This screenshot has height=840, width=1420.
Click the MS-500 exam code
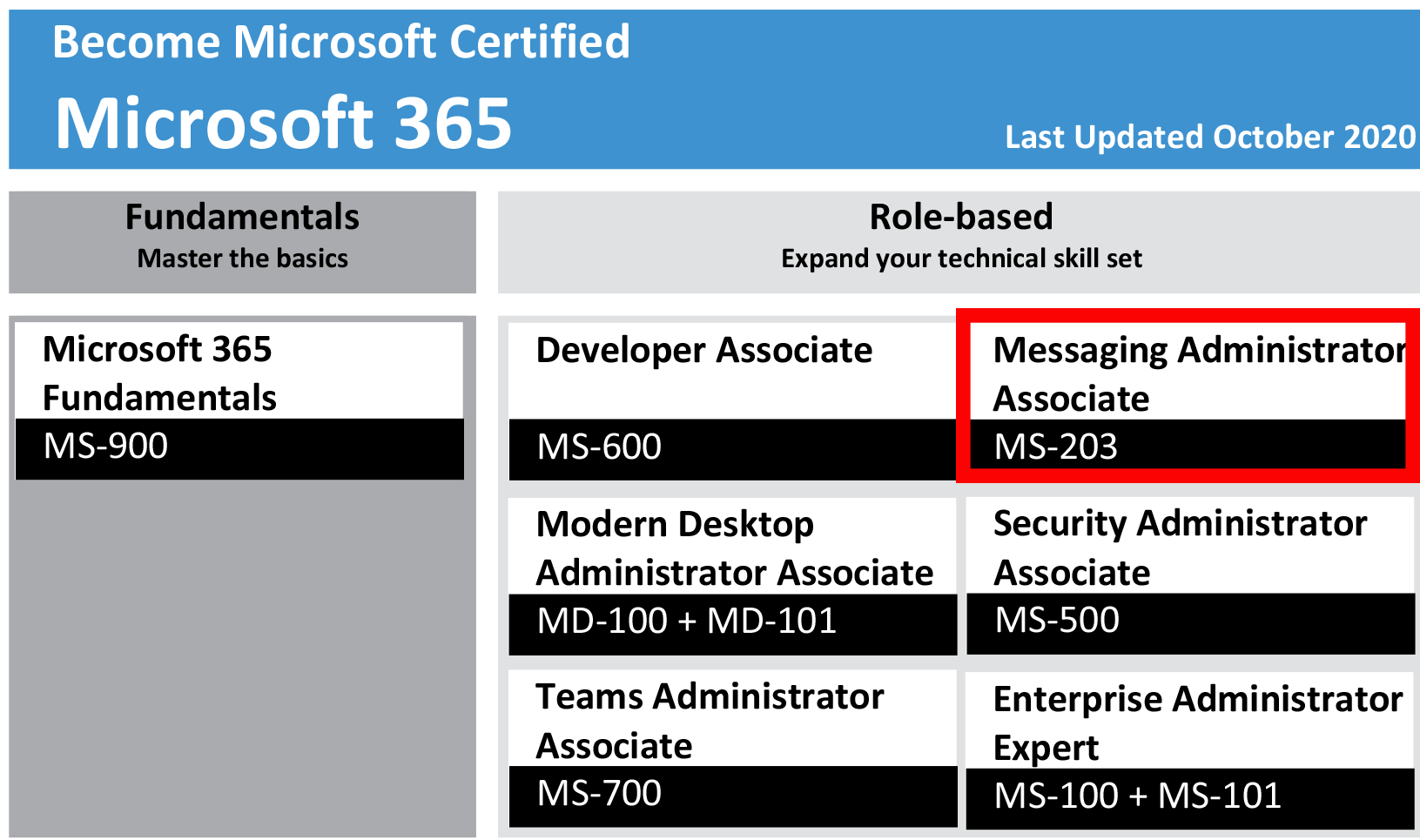point(1057,620)
